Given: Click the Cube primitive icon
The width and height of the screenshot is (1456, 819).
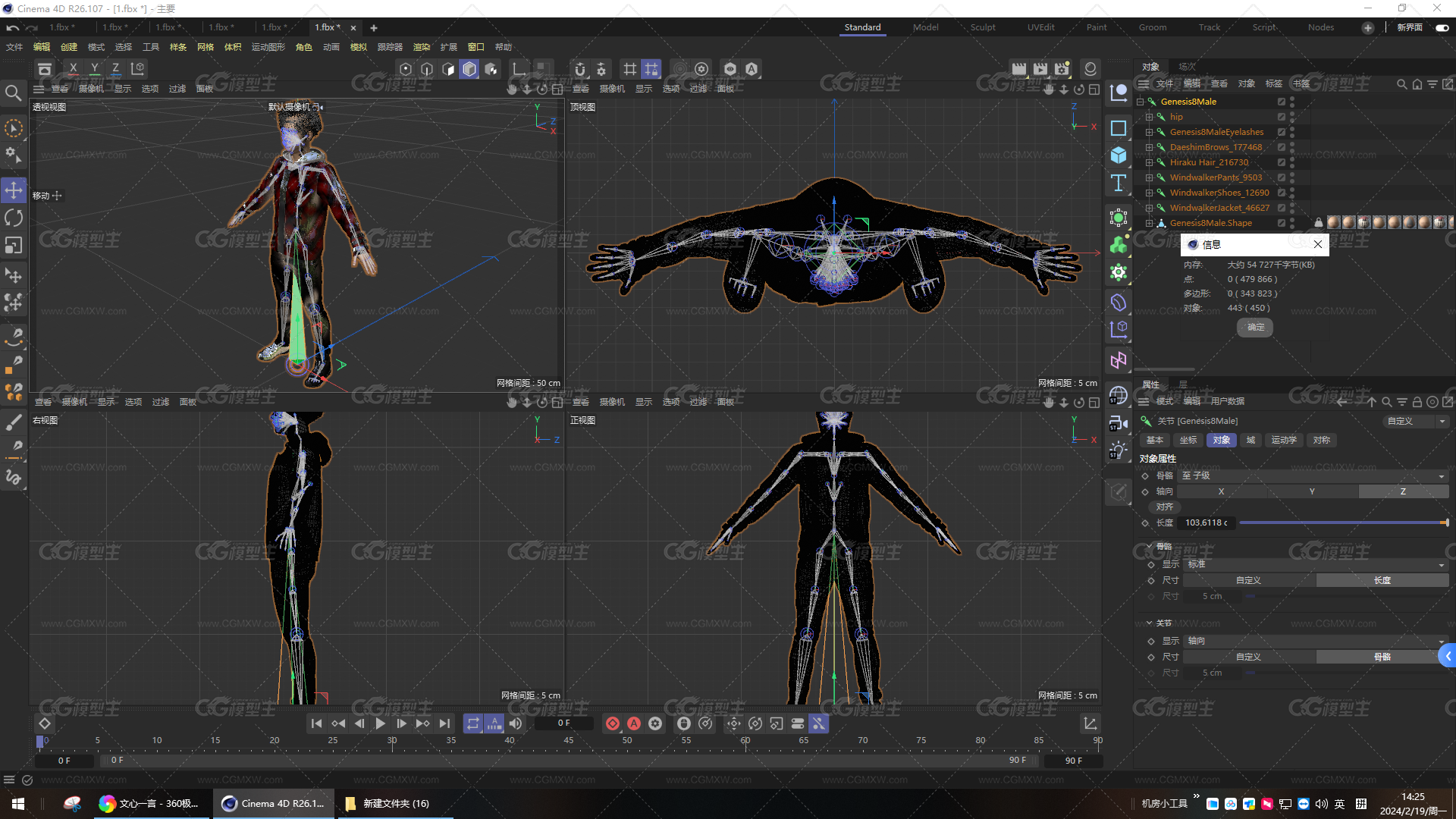Looking at the screenshot, I should 1119,155.
